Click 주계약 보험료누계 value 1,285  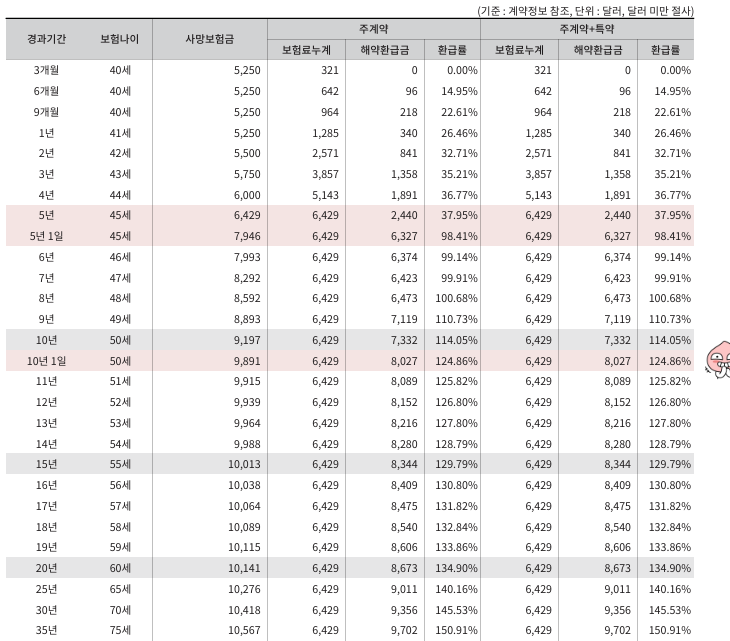(x=325, y=133)
